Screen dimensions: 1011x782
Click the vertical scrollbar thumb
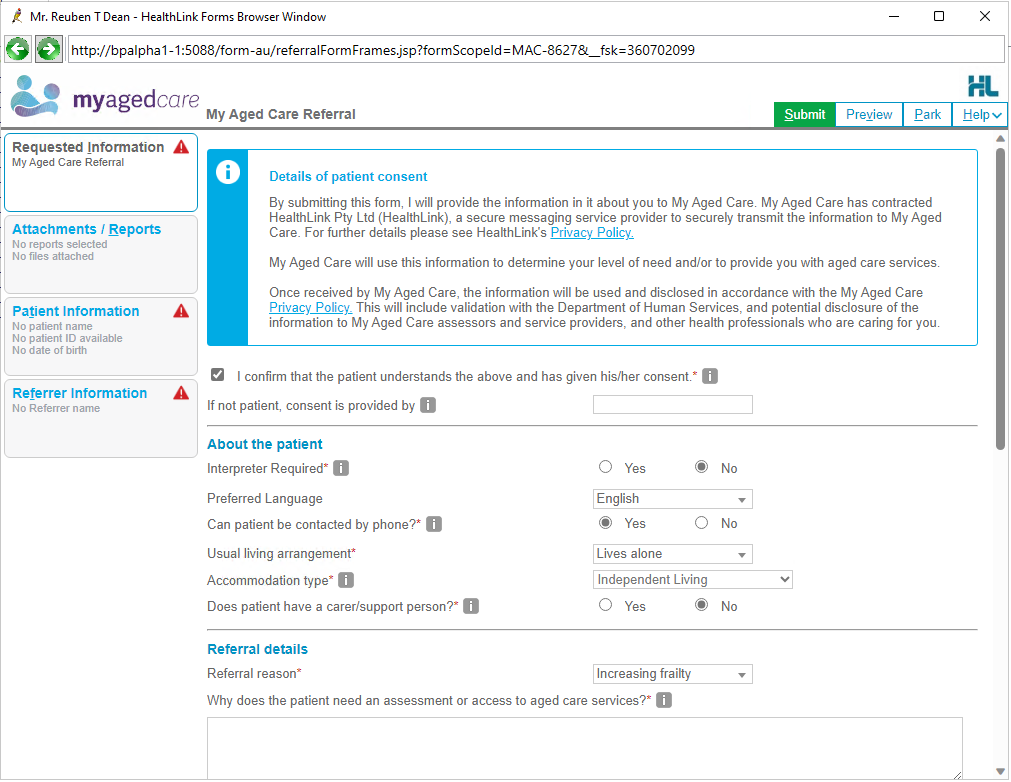tap(1000, 298)
